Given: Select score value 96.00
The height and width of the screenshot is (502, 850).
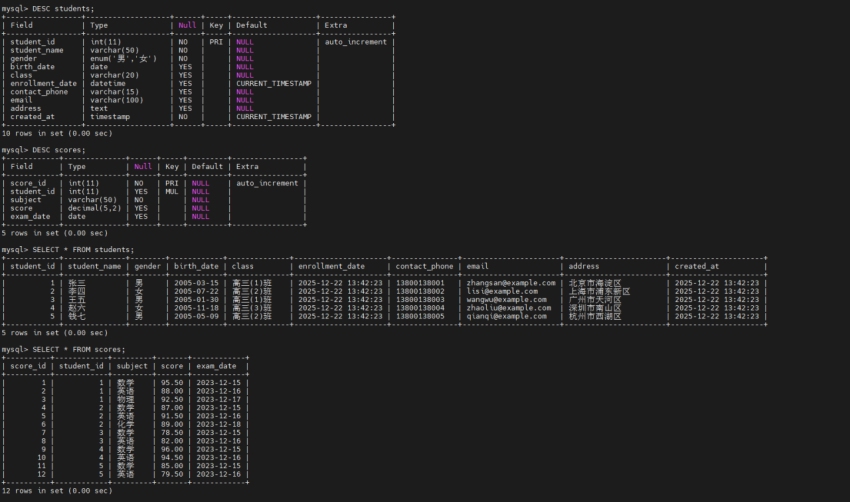Looking at the screenshot, I should pos(172,449).
